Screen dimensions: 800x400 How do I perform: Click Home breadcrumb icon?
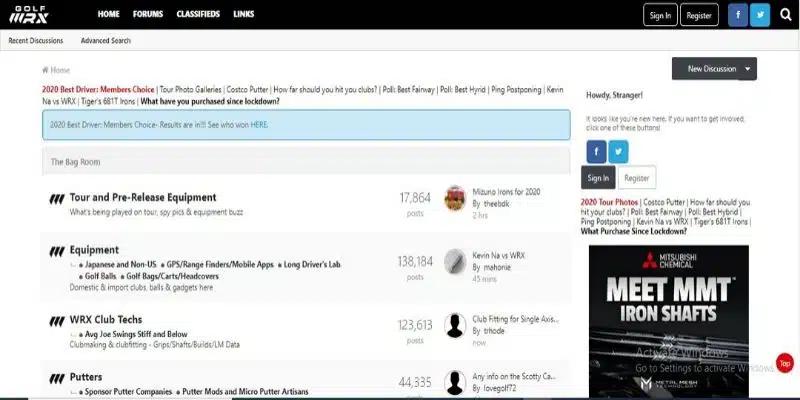coord(45,70)
